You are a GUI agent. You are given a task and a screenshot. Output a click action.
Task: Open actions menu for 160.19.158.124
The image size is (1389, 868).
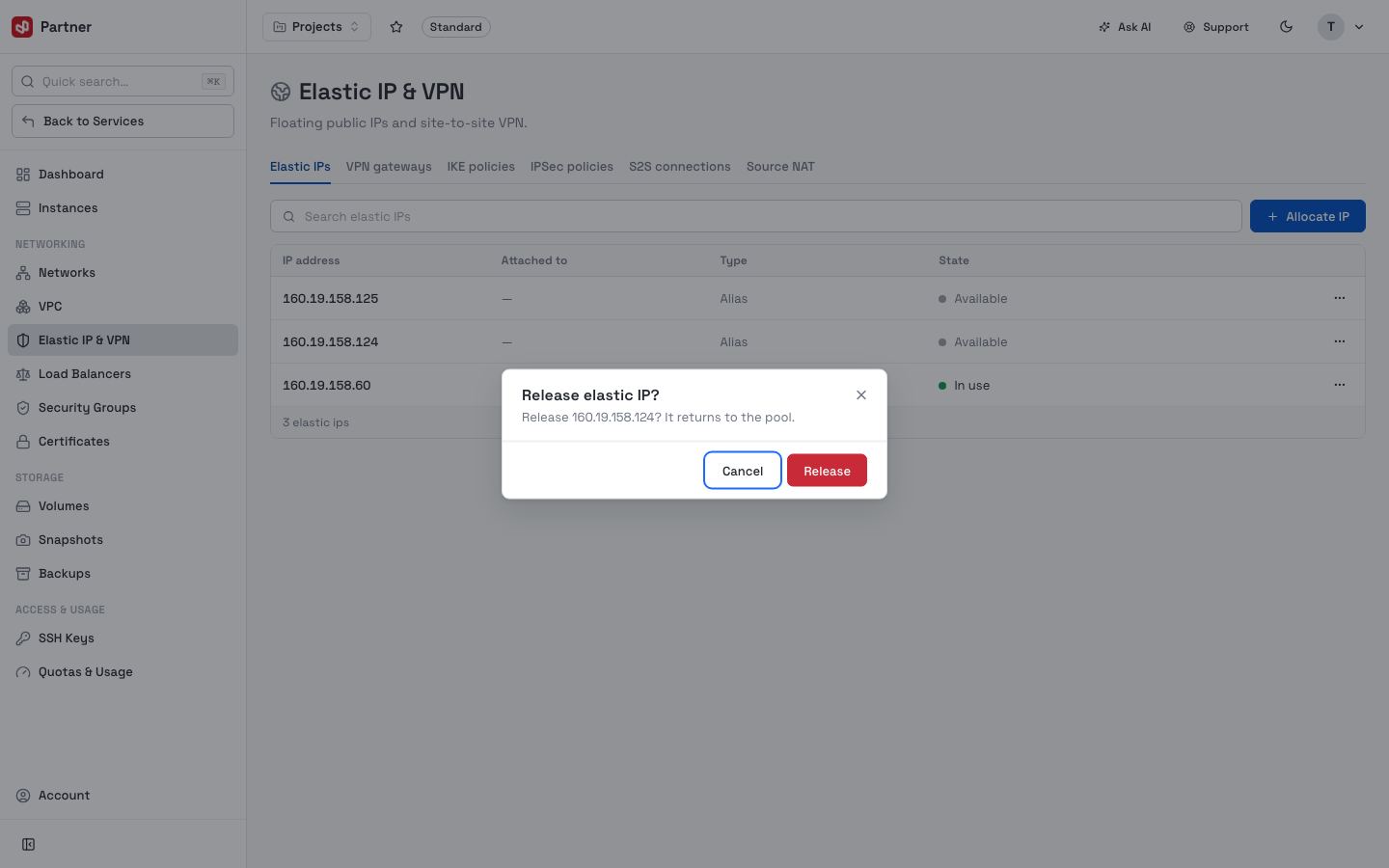(x=1339, y=341)
